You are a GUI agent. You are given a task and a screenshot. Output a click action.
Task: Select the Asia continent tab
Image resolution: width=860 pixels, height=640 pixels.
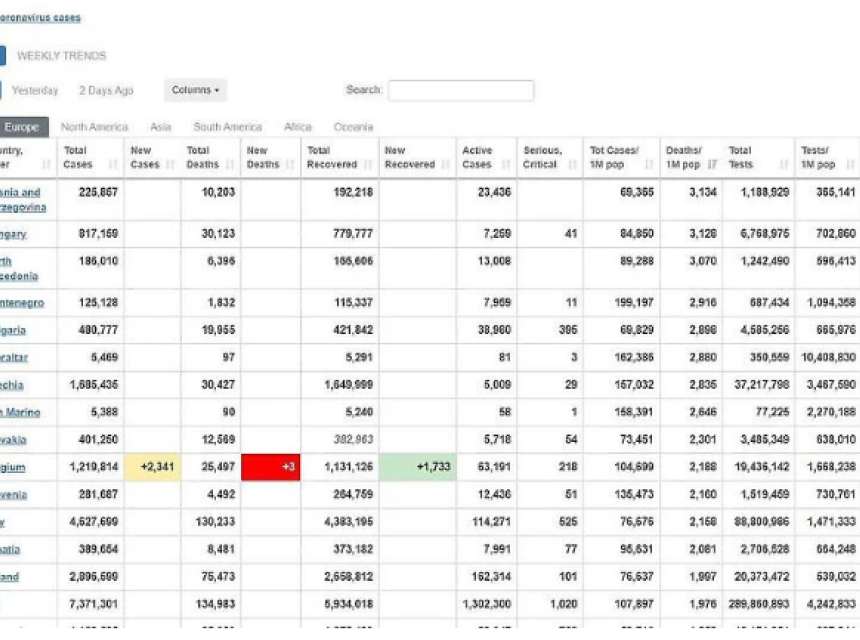click(x=160, y=127)
